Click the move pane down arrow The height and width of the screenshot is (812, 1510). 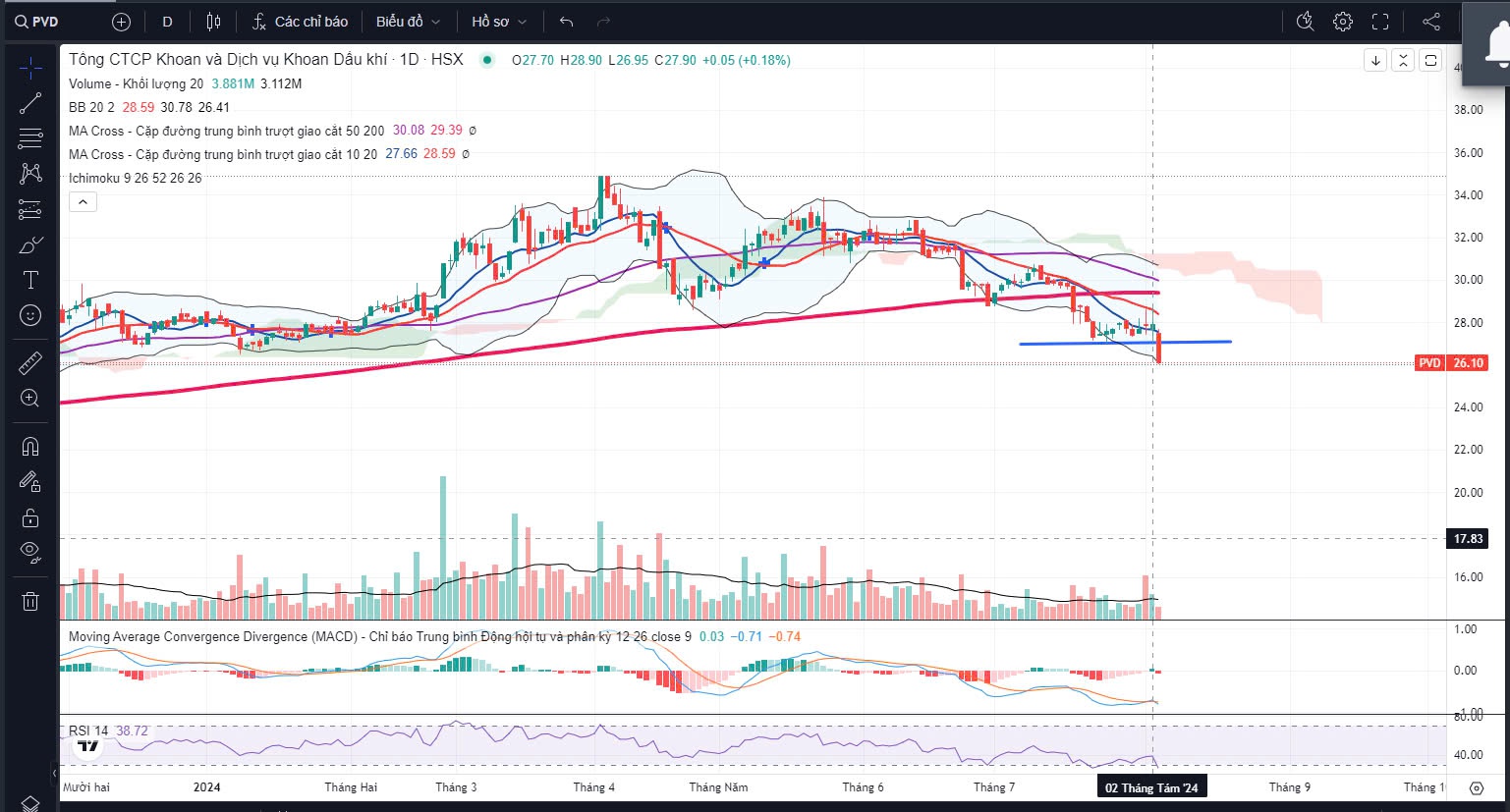pos(1375,60)
